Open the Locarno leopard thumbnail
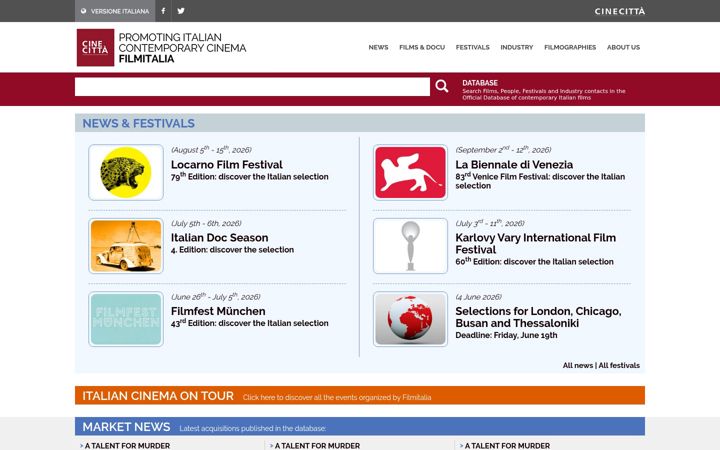Viewport: 720px width, 450px height. (x=126, y=172)
